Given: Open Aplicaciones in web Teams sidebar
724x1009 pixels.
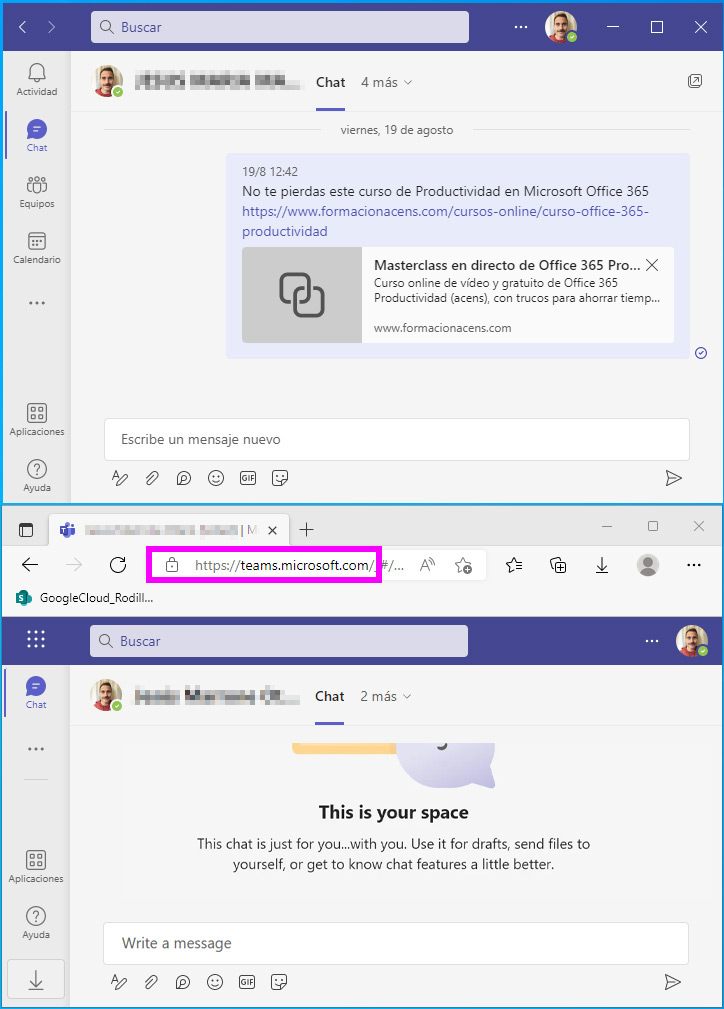Looking at the screenshot, I should 36,867.
